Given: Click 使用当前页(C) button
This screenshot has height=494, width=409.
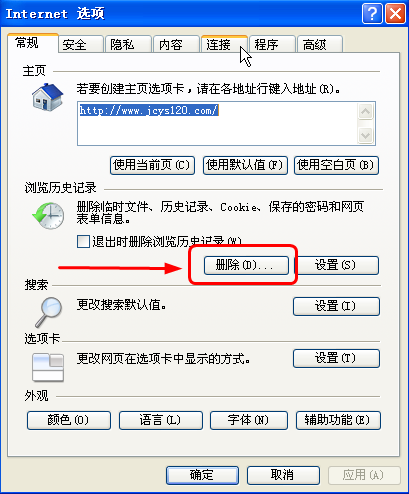Looking at the screenshot, I should [152, 165].
